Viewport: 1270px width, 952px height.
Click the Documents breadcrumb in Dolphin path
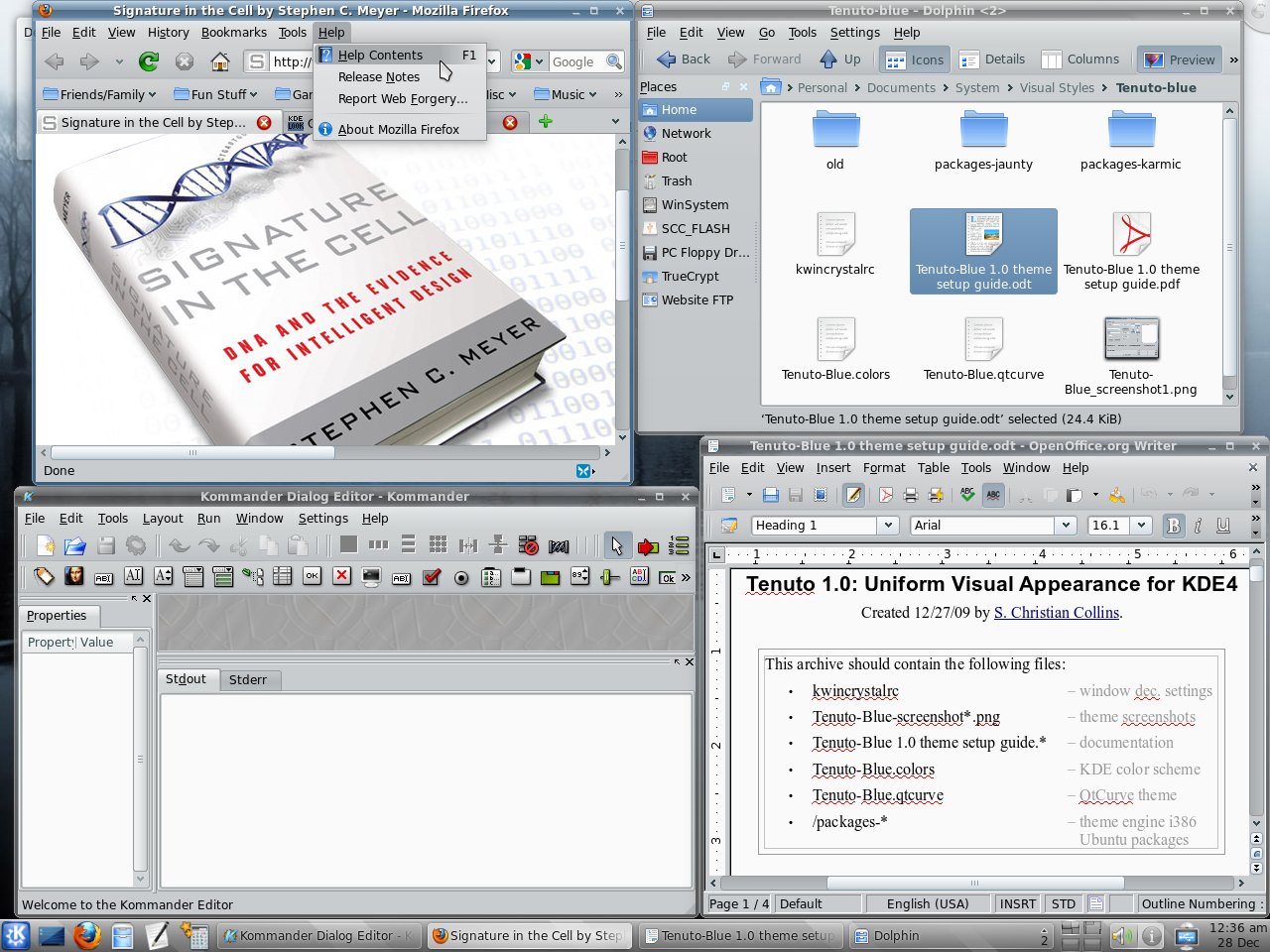901,87
